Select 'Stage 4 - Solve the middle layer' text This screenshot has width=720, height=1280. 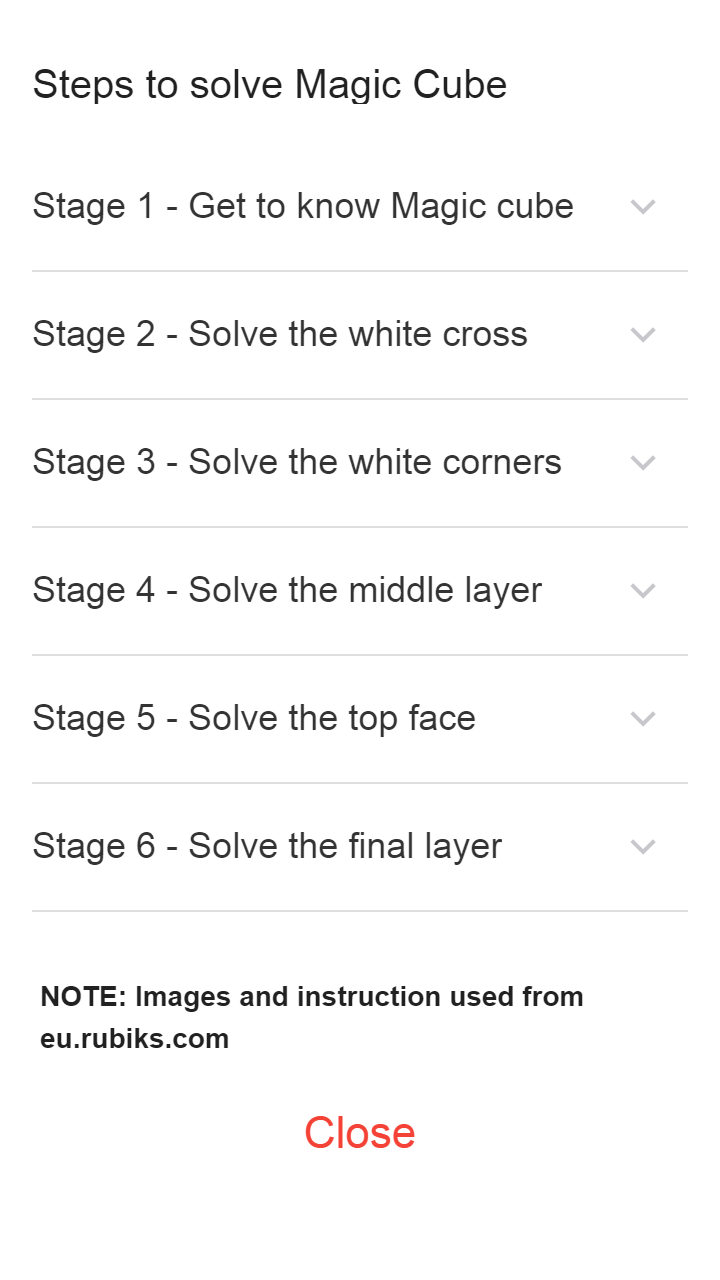pyautogui.click(x=287, y=590)
